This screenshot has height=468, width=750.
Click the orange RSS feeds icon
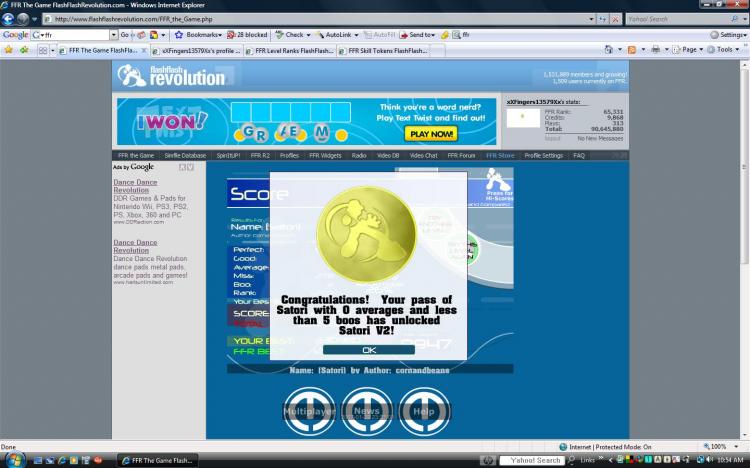[x=632, y=50]
